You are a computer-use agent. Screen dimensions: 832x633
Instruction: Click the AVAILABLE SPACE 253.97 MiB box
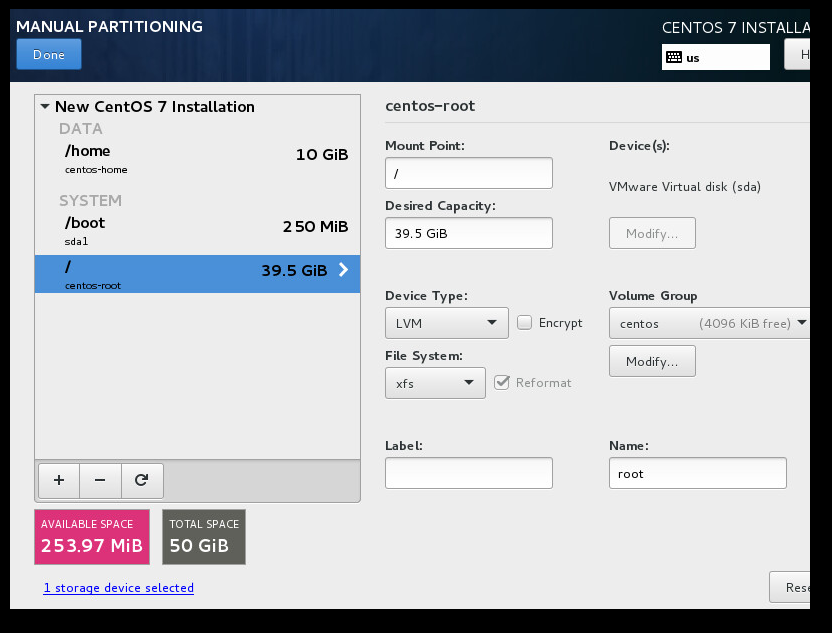tap(92, 537)
